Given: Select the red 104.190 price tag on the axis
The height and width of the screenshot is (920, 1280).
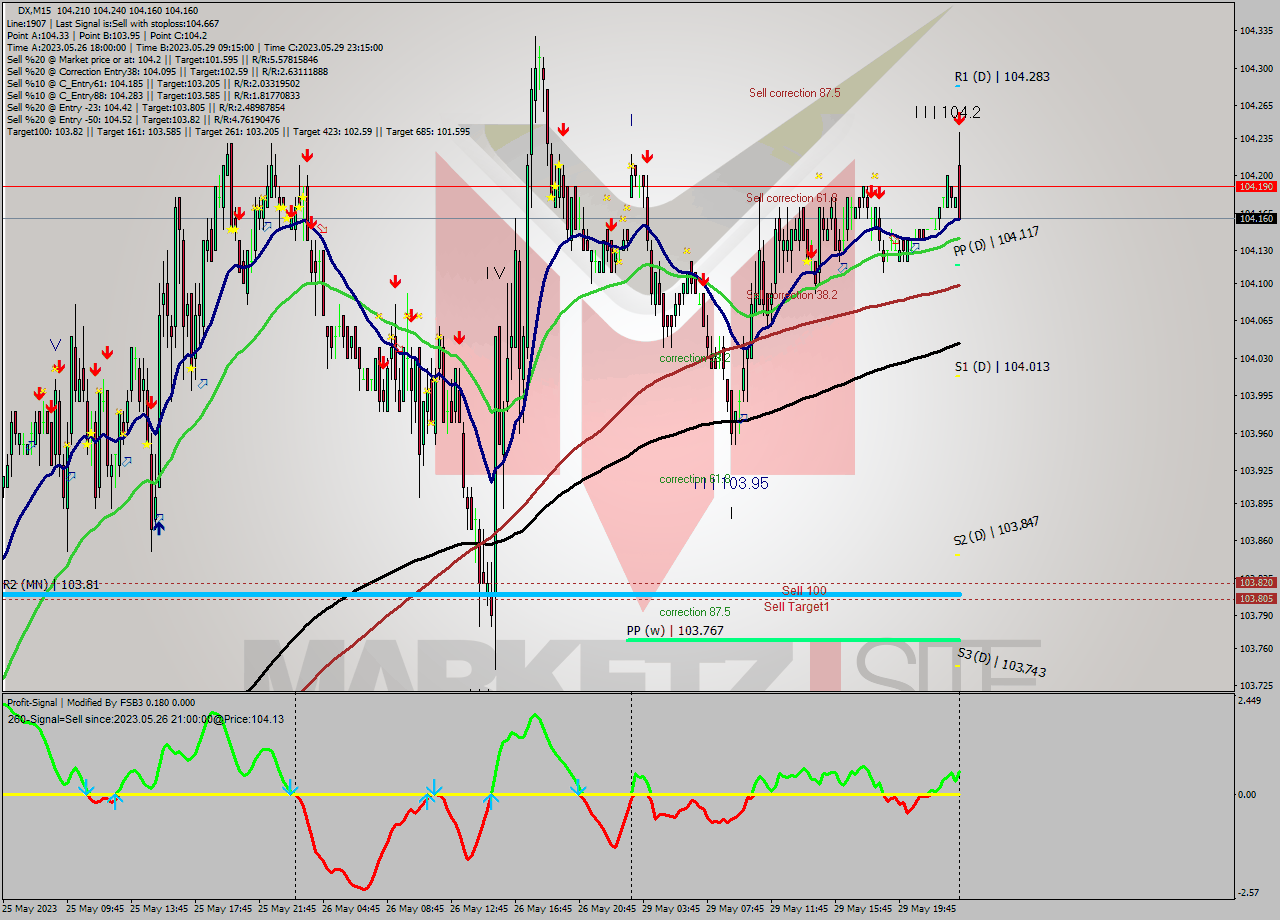Looking at the screenshot, I should tap(1255, 186).
